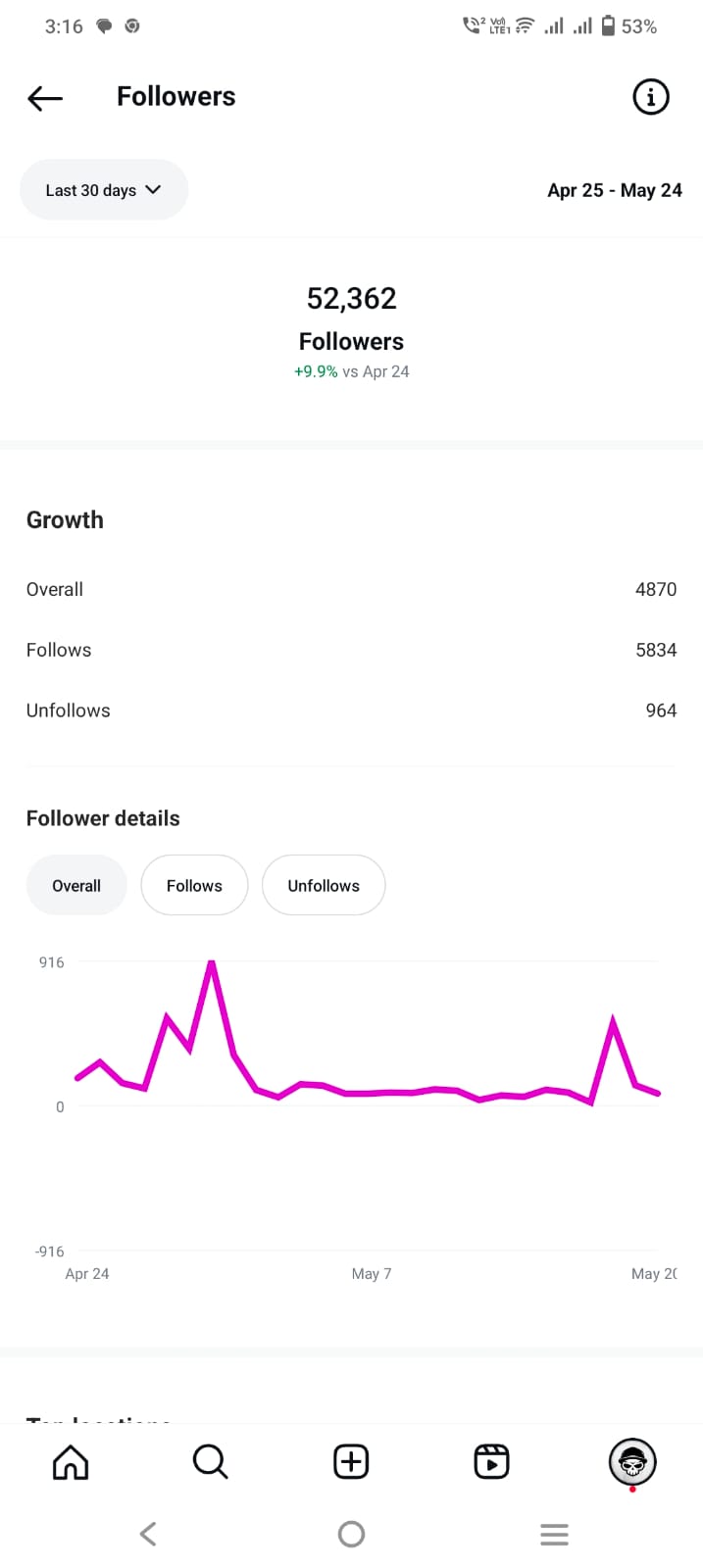Tap the Unfollows growth row
Screen dimensions: 703x1568
351,710
